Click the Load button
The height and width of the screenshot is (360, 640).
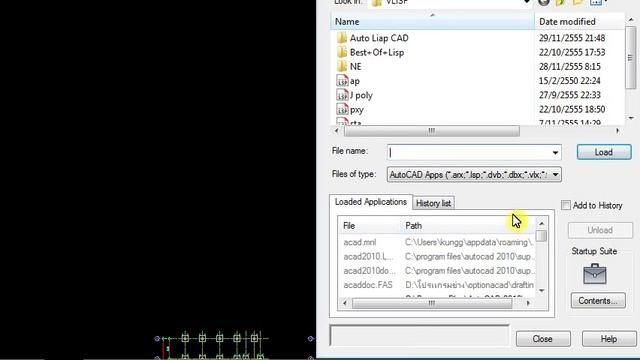(604, 152)
